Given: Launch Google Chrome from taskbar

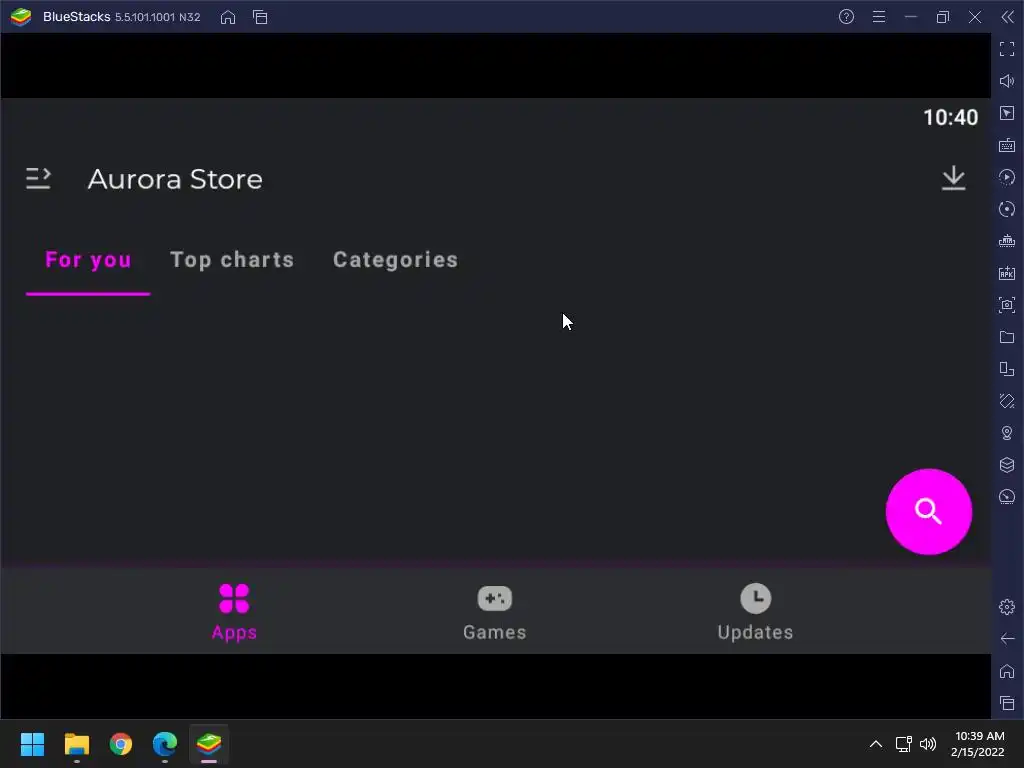Looking at the screenshot, I should tap(121, 744).
